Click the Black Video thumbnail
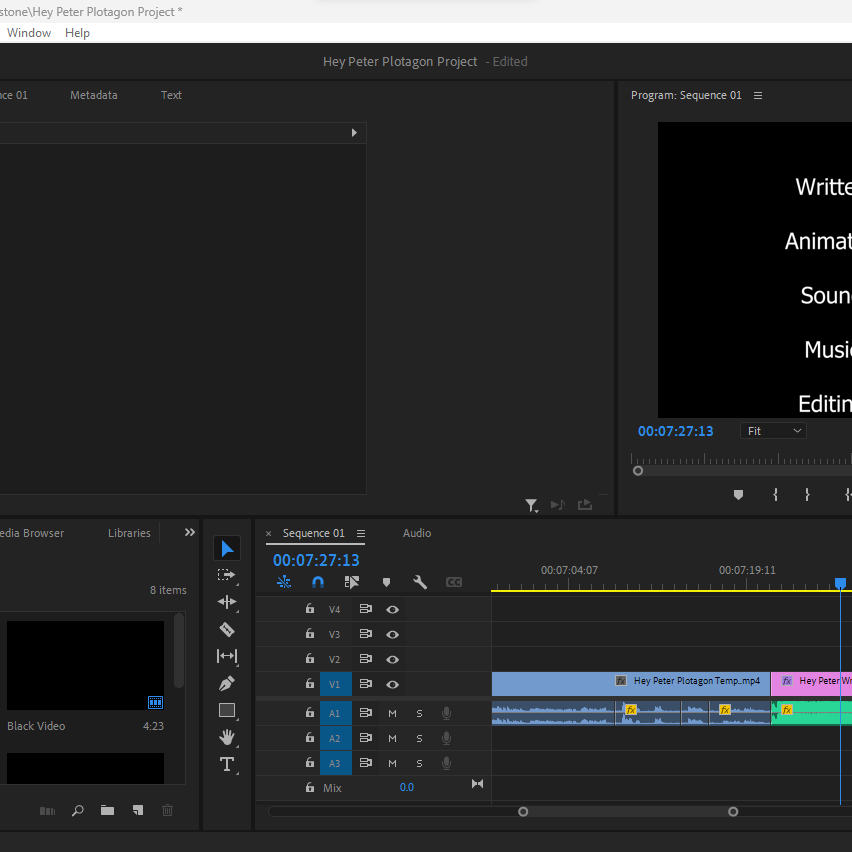Screen dimensions: 852x852 [x=85, y=665]
